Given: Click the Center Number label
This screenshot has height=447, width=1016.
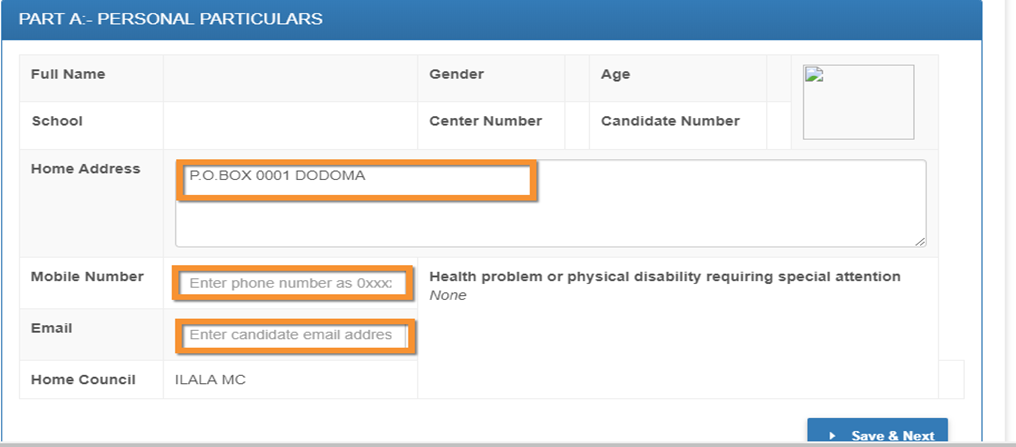Looking at the screenshot, I should [x=485, y=121].
